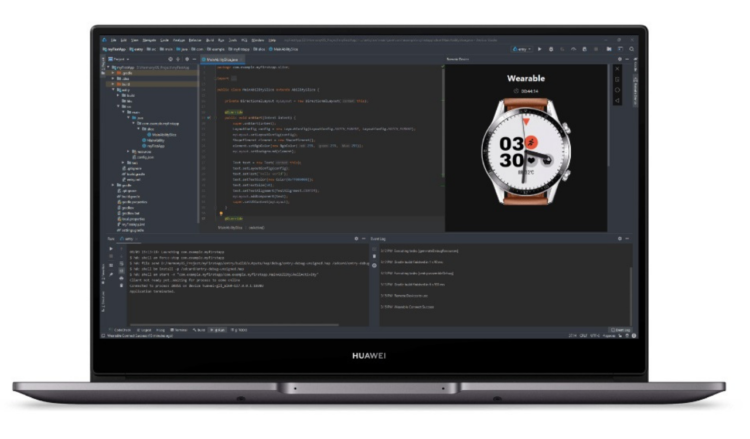The width and height of the screenshot is (750, 439).
Task: Click the emulator Back triangle button
Action: pyautogui.click(x=617, y=100)
